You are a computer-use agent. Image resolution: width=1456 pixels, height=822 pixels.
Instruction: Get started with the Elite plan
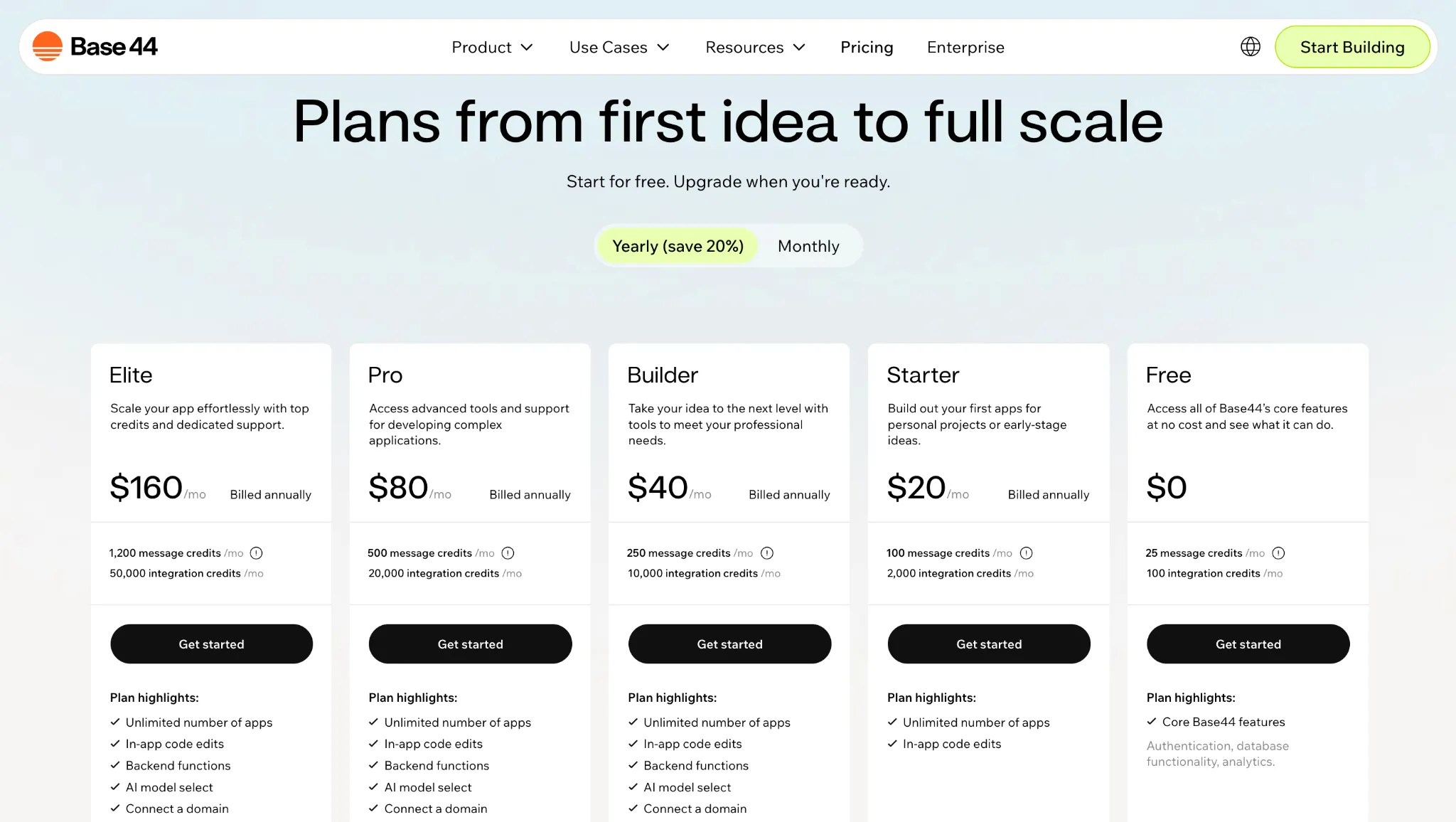click(211, 644)
